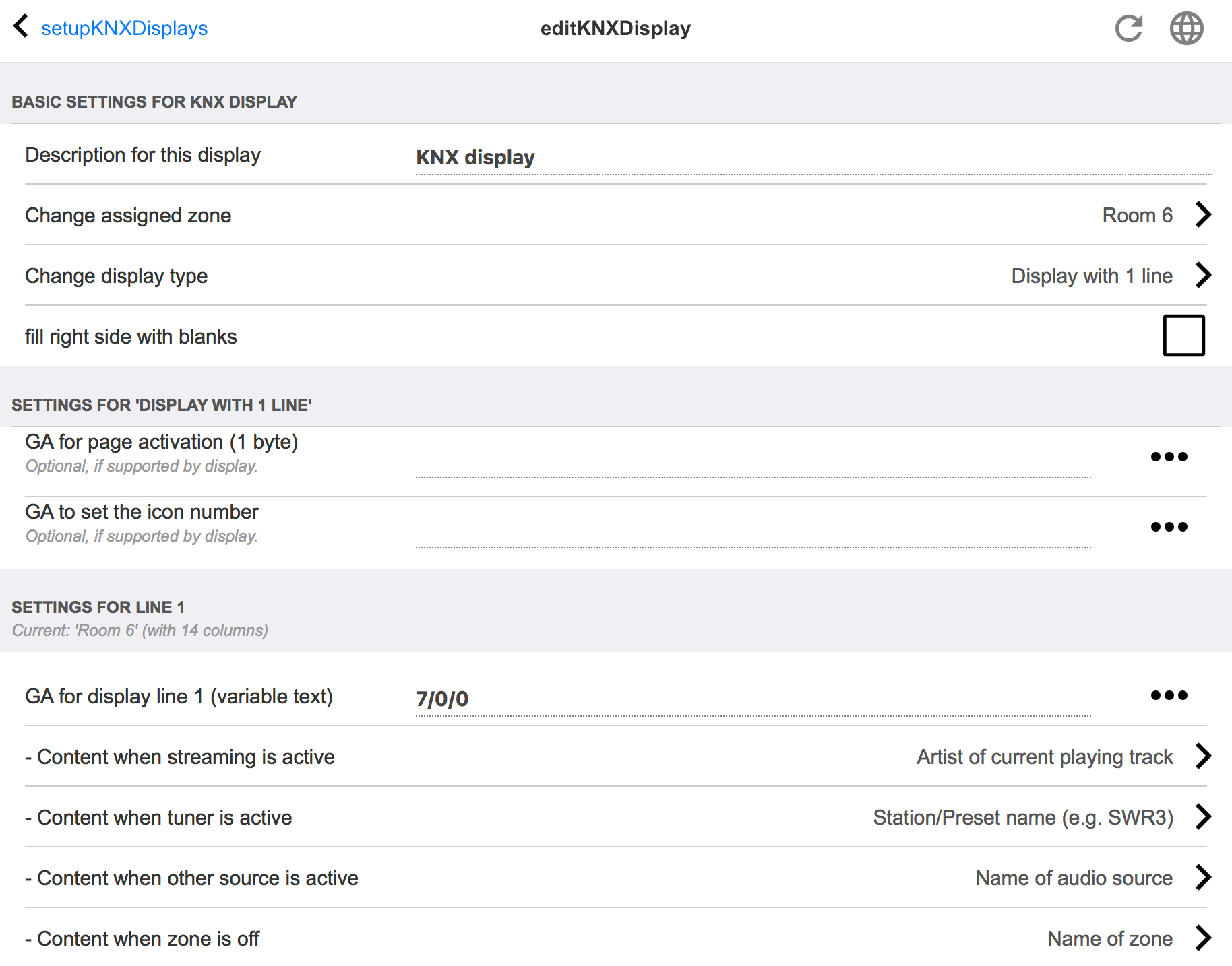
Task: Select 'Display with 1 line' value text
Action: [x=1092, y=276]
